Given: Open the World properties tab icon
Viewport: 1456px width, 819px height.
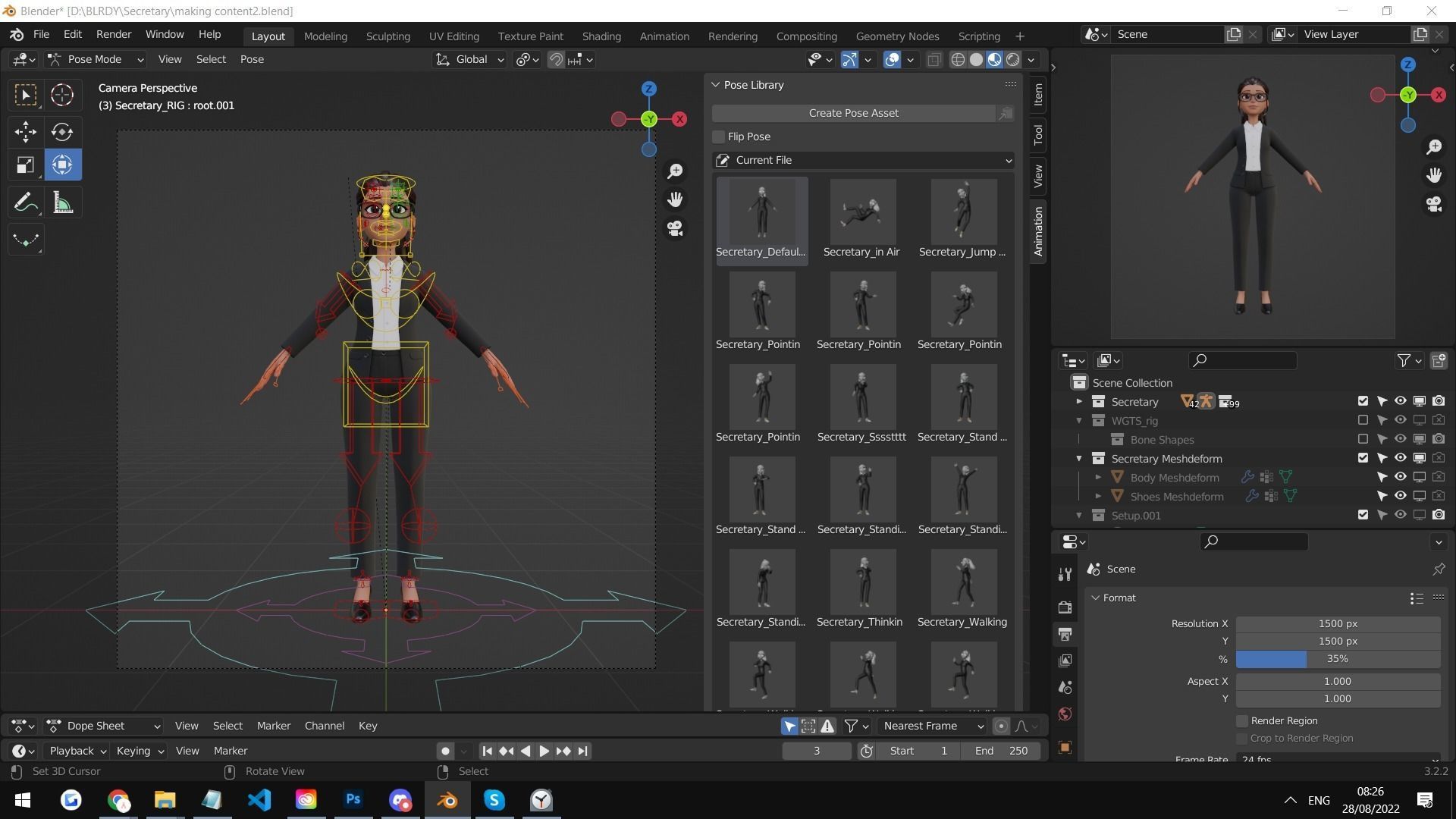Looking at the screenshot, I should click(x=1065, y=714).
